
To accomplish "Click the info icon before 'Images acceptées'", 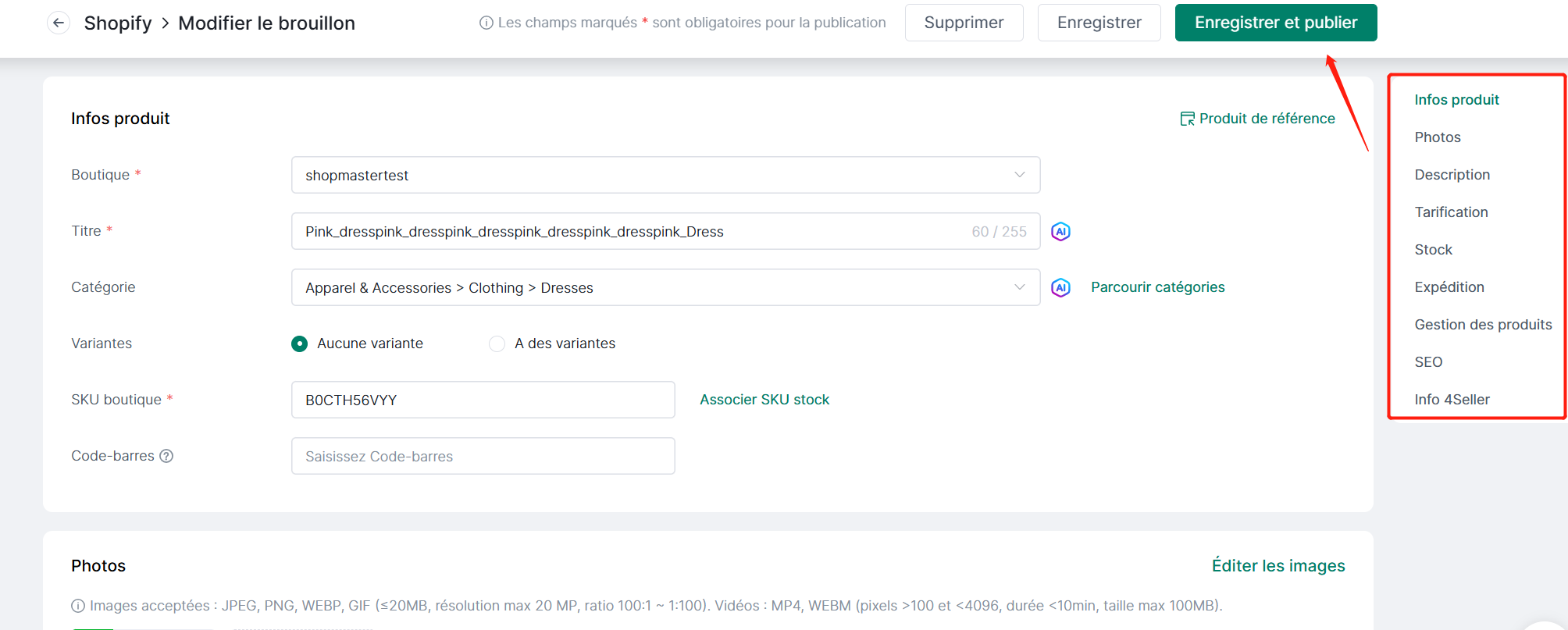I will tap(78, 606).
